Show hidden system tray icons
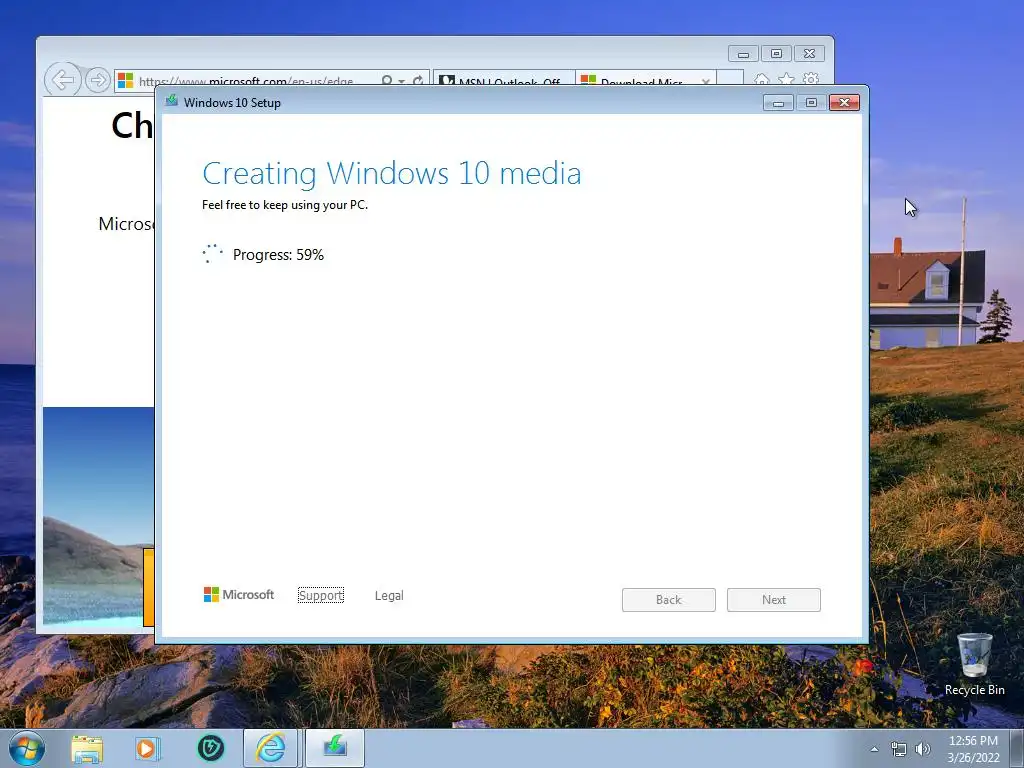This screenshot has width=1024, height=768. click(x=874, y=750)
